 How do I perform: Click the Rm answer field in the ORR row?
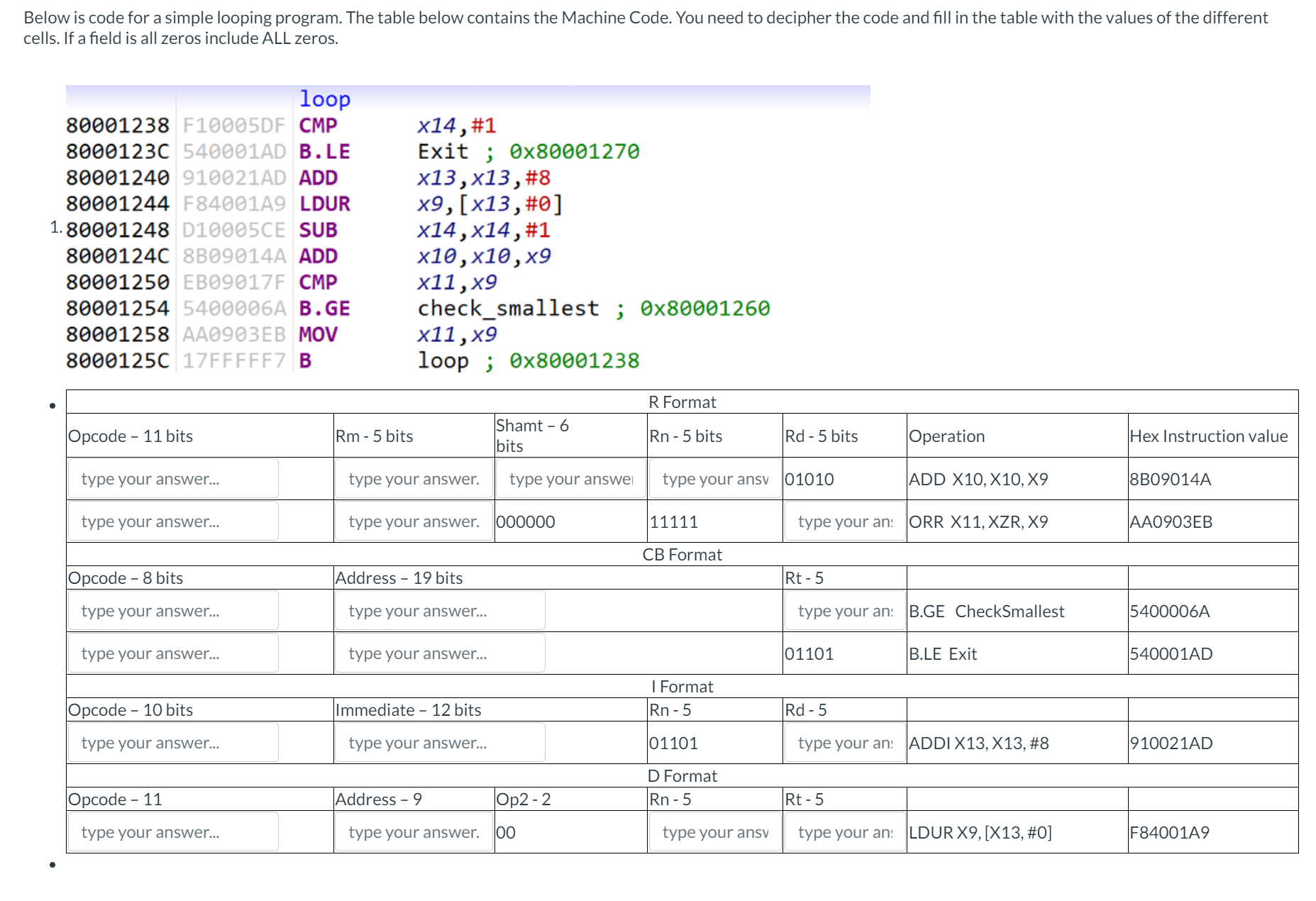coord(413,521)
